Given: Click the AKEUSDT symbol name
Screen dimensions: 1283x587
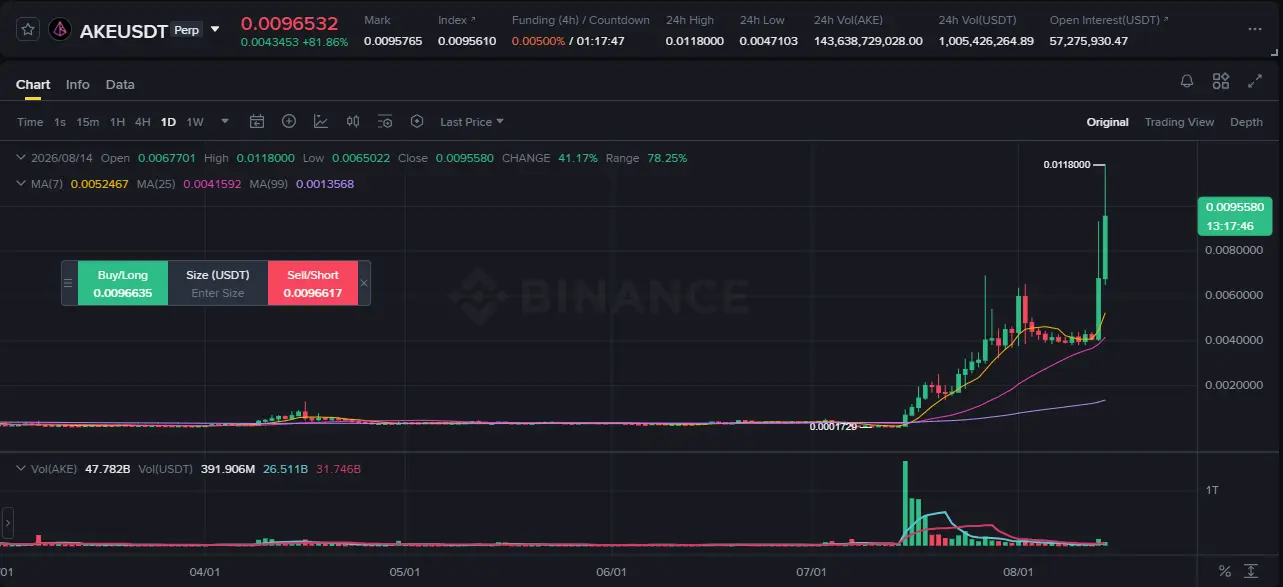Looking at the screenshot, I should 123,31.
